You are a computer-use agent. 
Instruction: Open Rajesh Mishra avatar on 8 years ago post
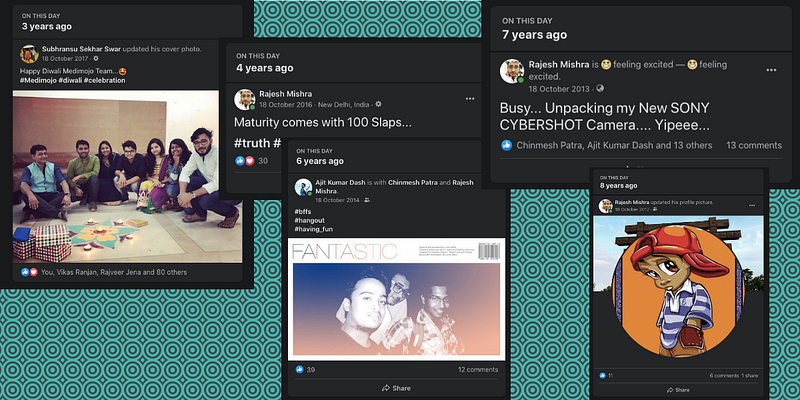606,206
